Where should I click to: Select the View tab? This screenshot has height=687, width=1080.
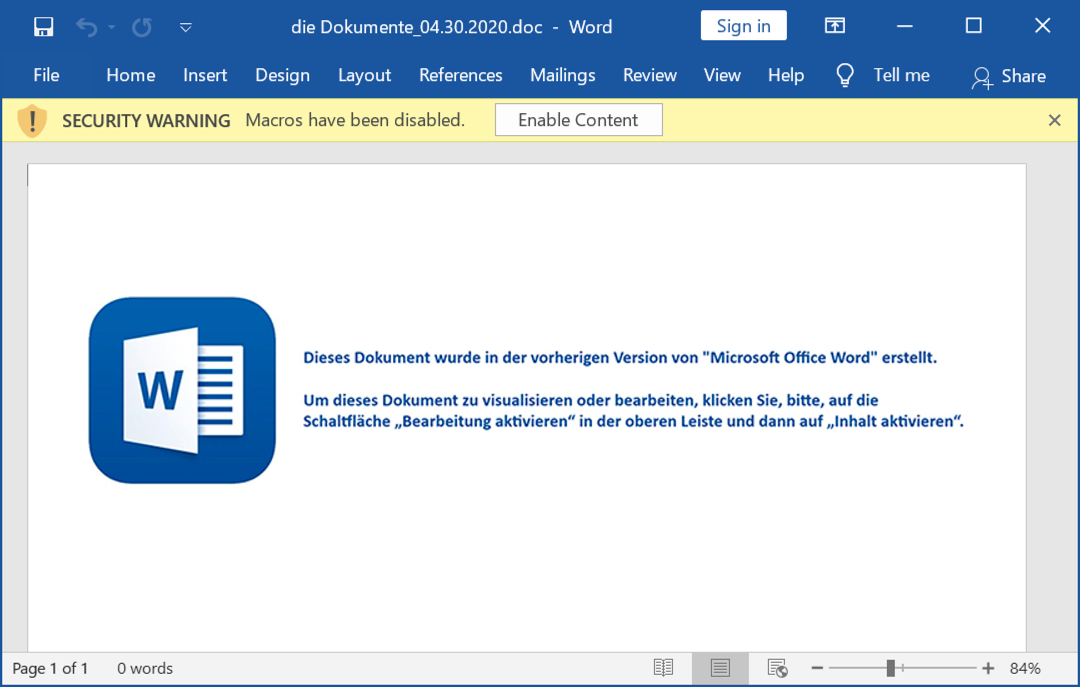click(x=722, y=75)
